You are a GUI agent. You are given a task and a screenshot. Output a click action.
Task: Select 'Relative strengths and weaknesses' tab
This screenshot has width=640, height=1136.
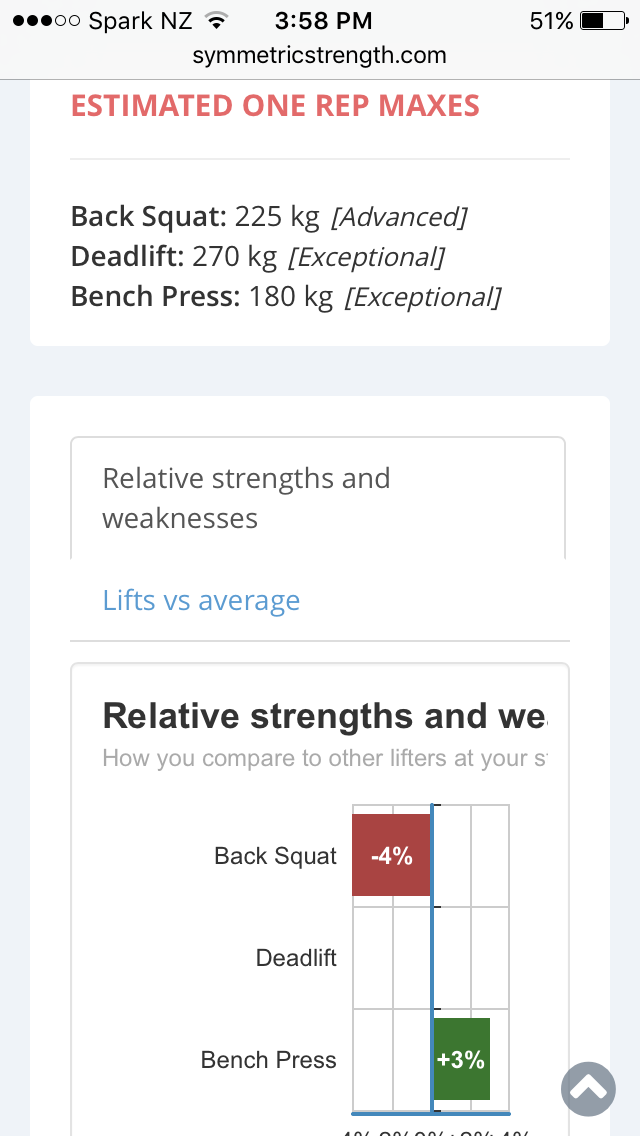tap(246, 498)
